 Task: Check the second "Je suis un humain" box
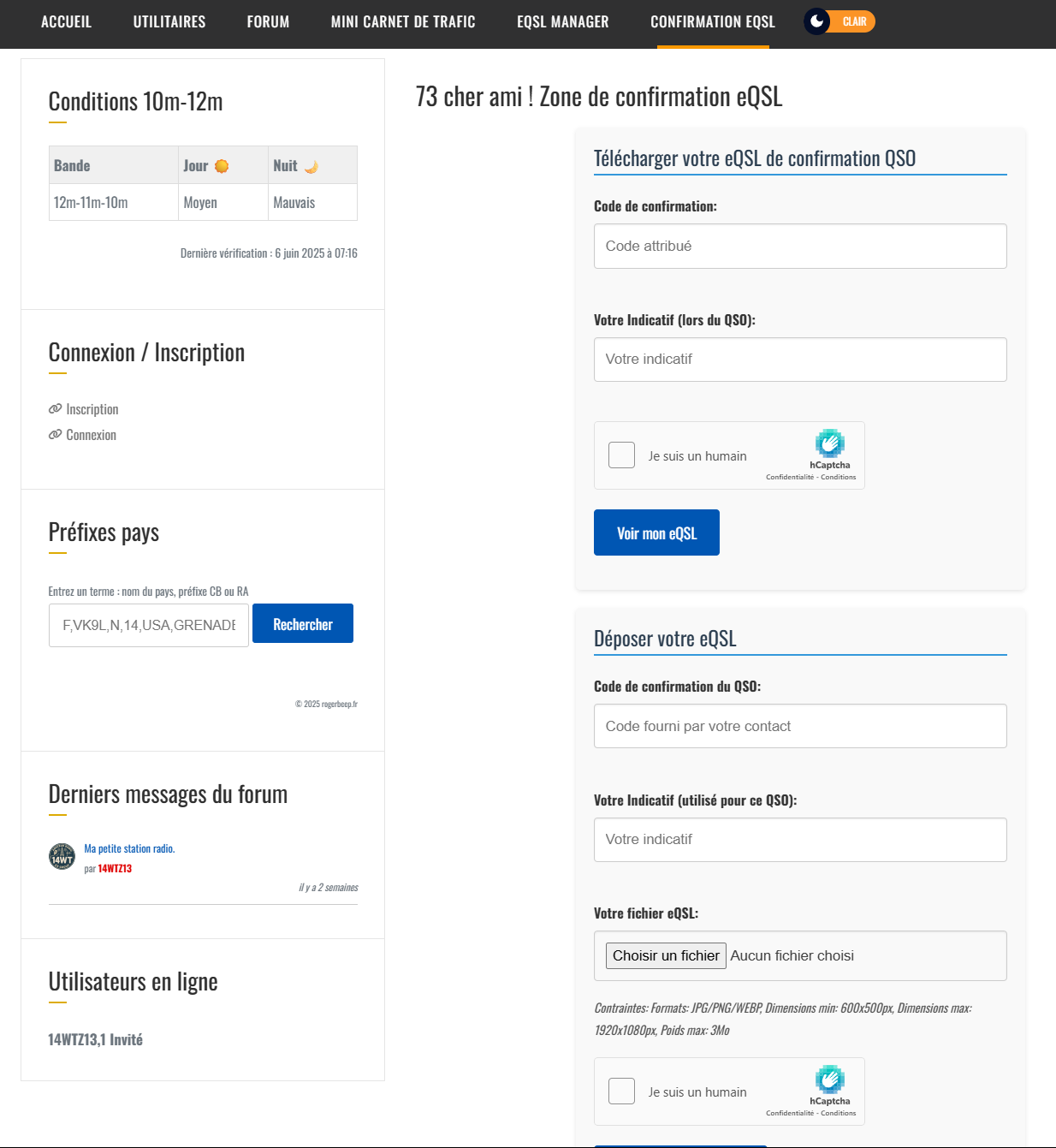click(x=621, y=1091)
